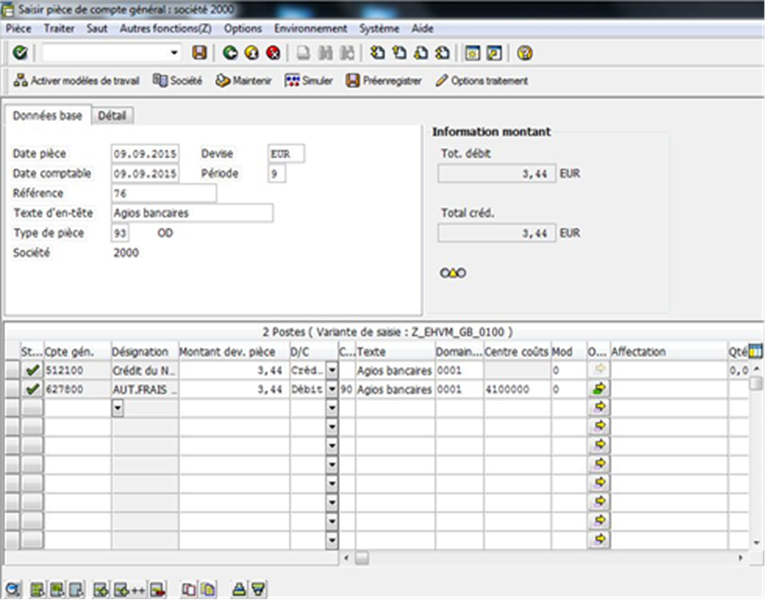Click the line detail magnifier icon

[x=13, y=589]
